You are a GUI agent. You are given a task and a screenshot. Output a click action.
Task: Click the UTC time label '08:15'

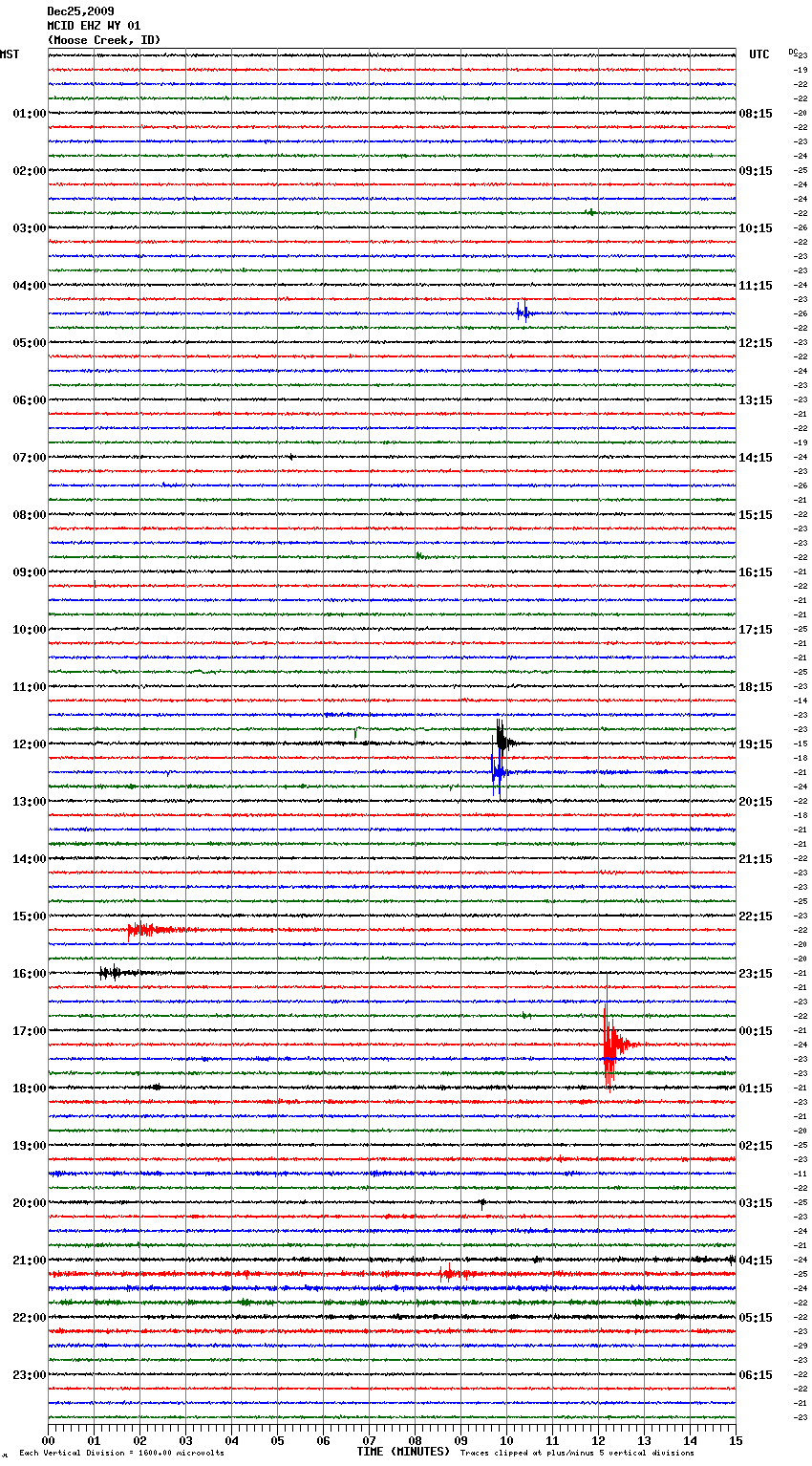tap(756, 114)
